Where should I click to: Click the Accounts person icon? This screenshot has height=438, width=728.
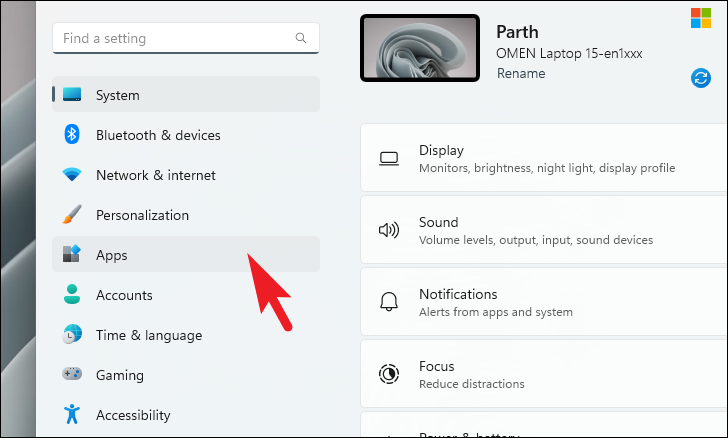(x=72, y=294)
